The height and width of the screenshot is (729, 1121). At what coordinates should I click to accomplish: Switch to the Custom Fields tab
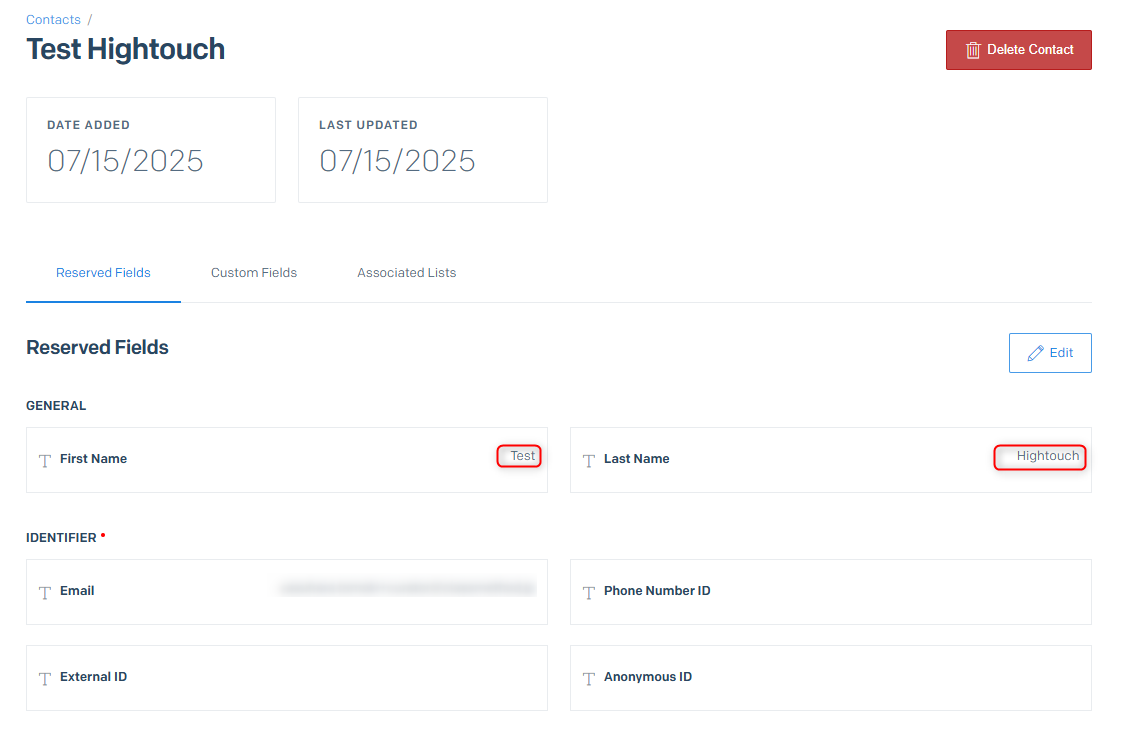click(254, 272)
